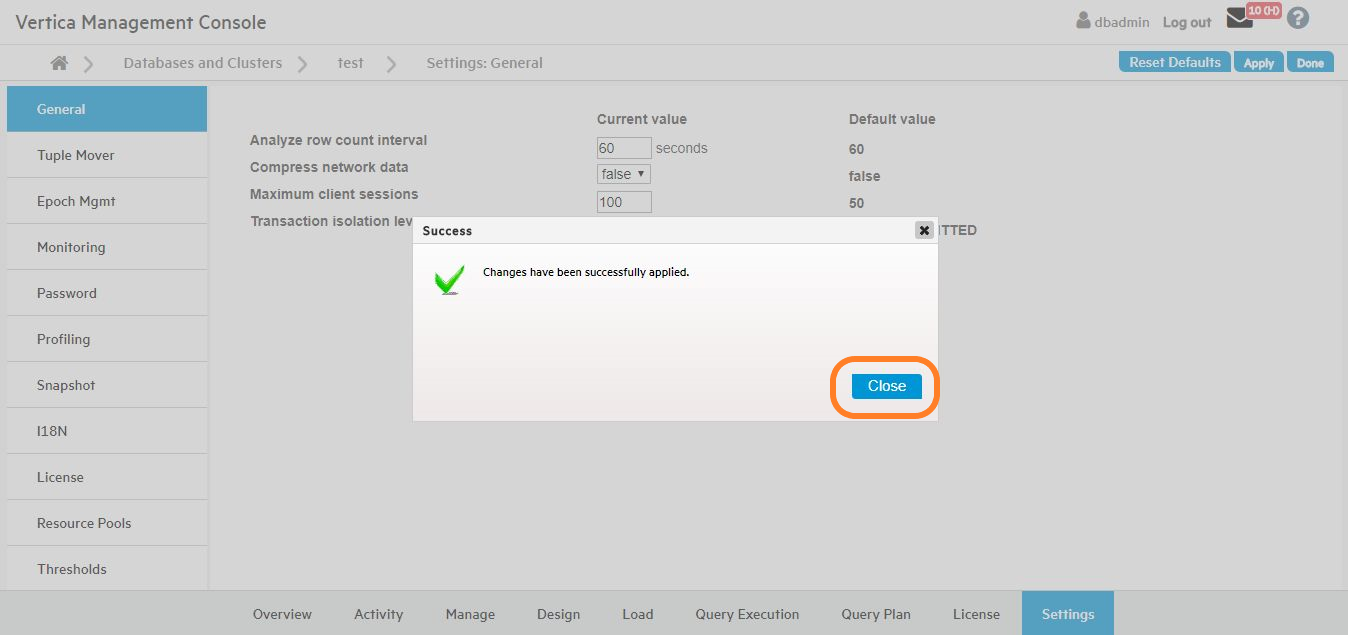
Task: Click the help question mark icon
Action: (x=1298, y=18)
